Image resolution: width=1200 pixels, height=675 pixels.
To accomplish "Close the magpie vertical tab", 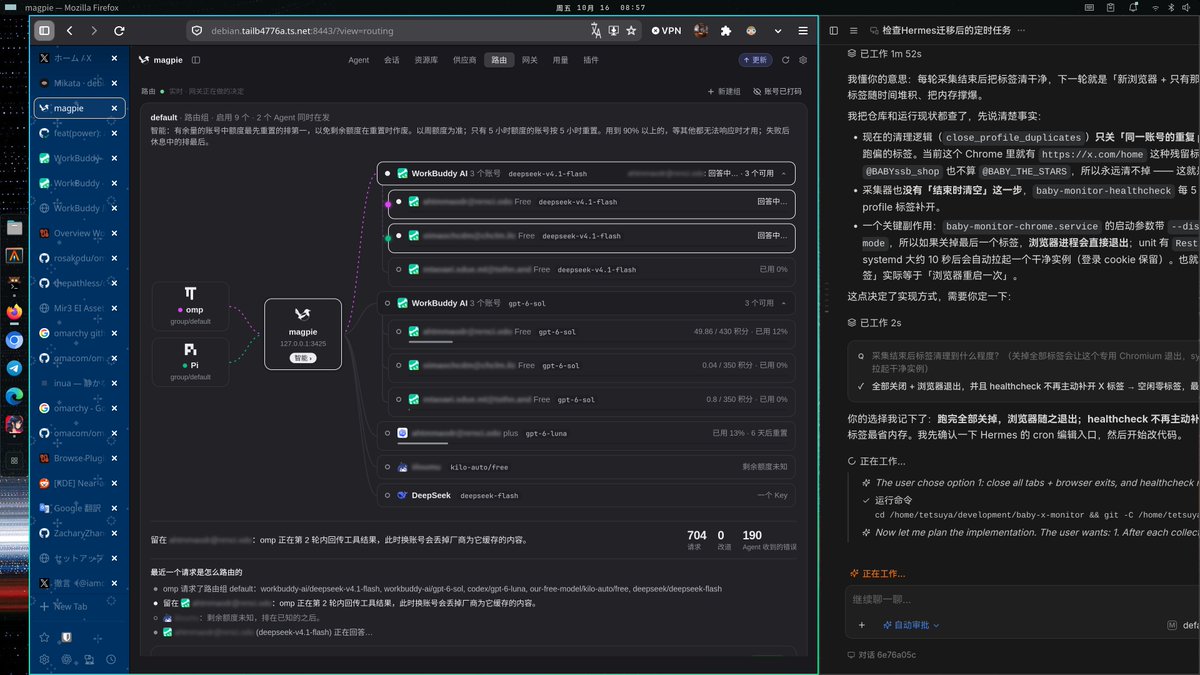I will click(114, 108).
